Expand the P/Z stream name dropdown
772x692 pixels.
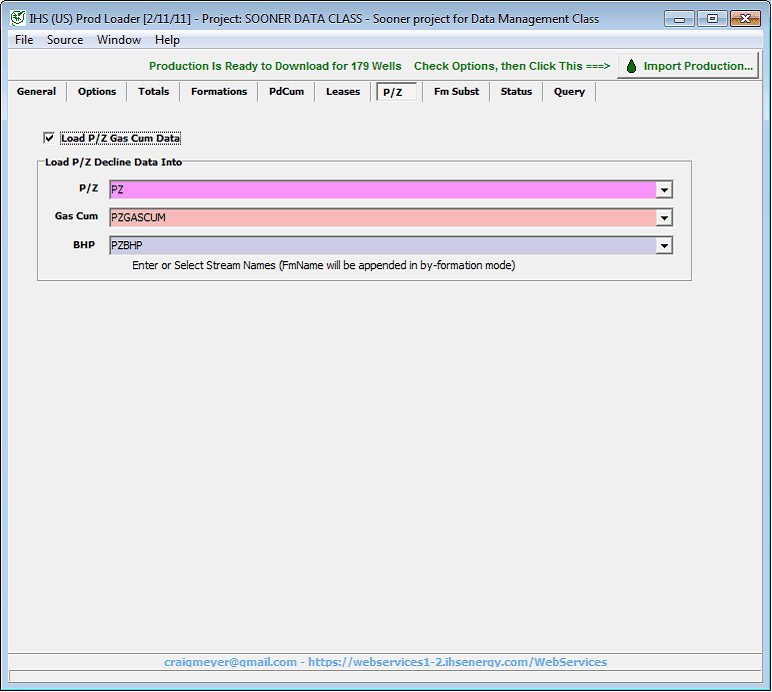tap(664, 190)
